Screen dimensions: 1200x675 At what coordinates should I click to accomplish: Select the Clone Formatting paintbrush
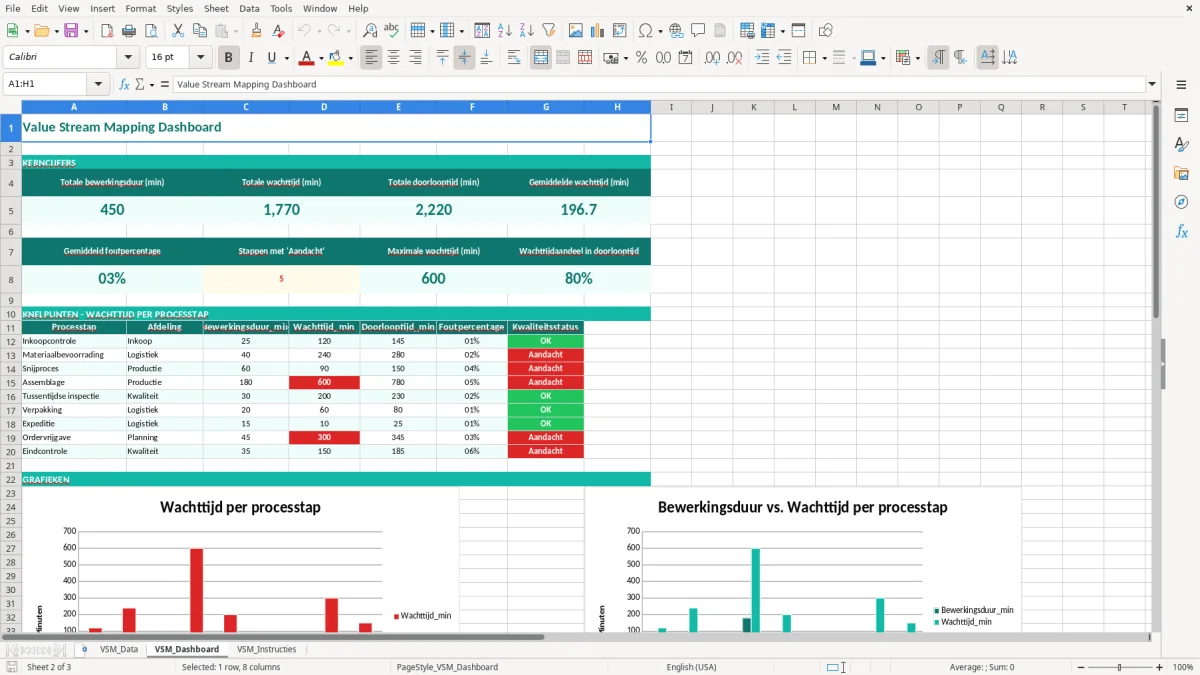[256, 31]
